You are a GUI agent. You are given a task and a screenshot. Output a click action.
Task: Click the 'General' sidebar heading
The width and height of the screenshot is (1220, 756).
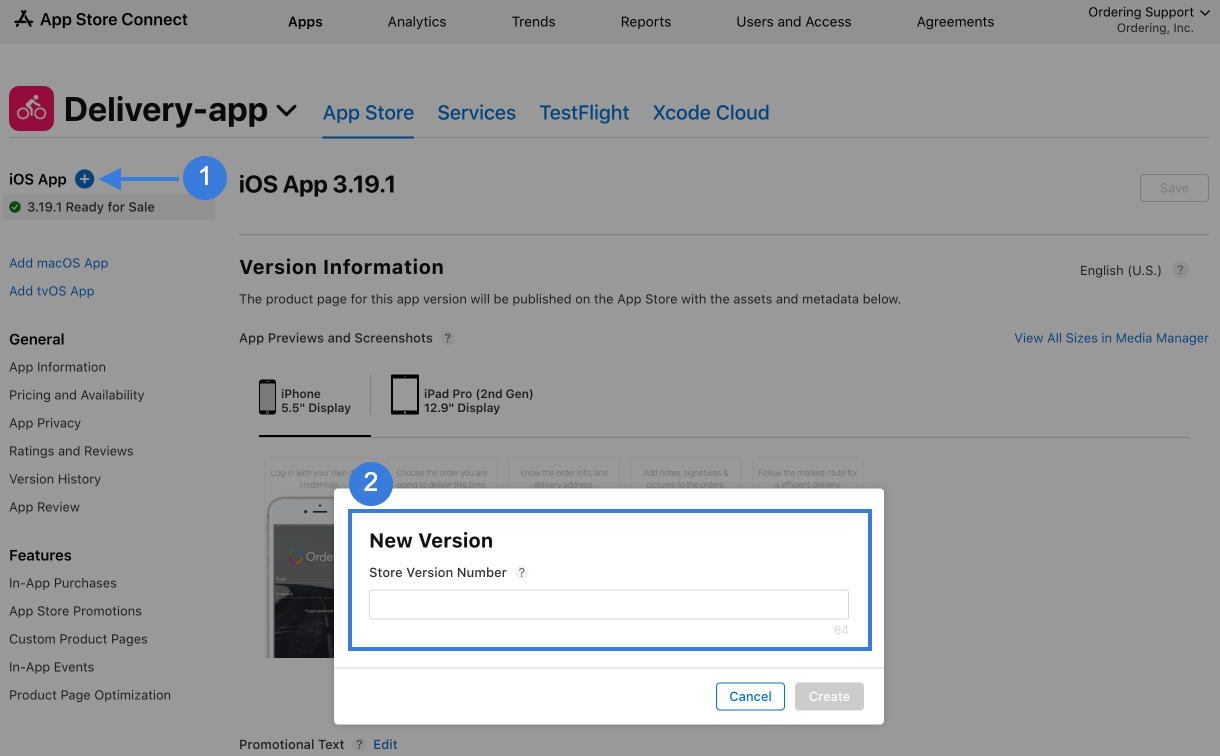coord(37,339)
